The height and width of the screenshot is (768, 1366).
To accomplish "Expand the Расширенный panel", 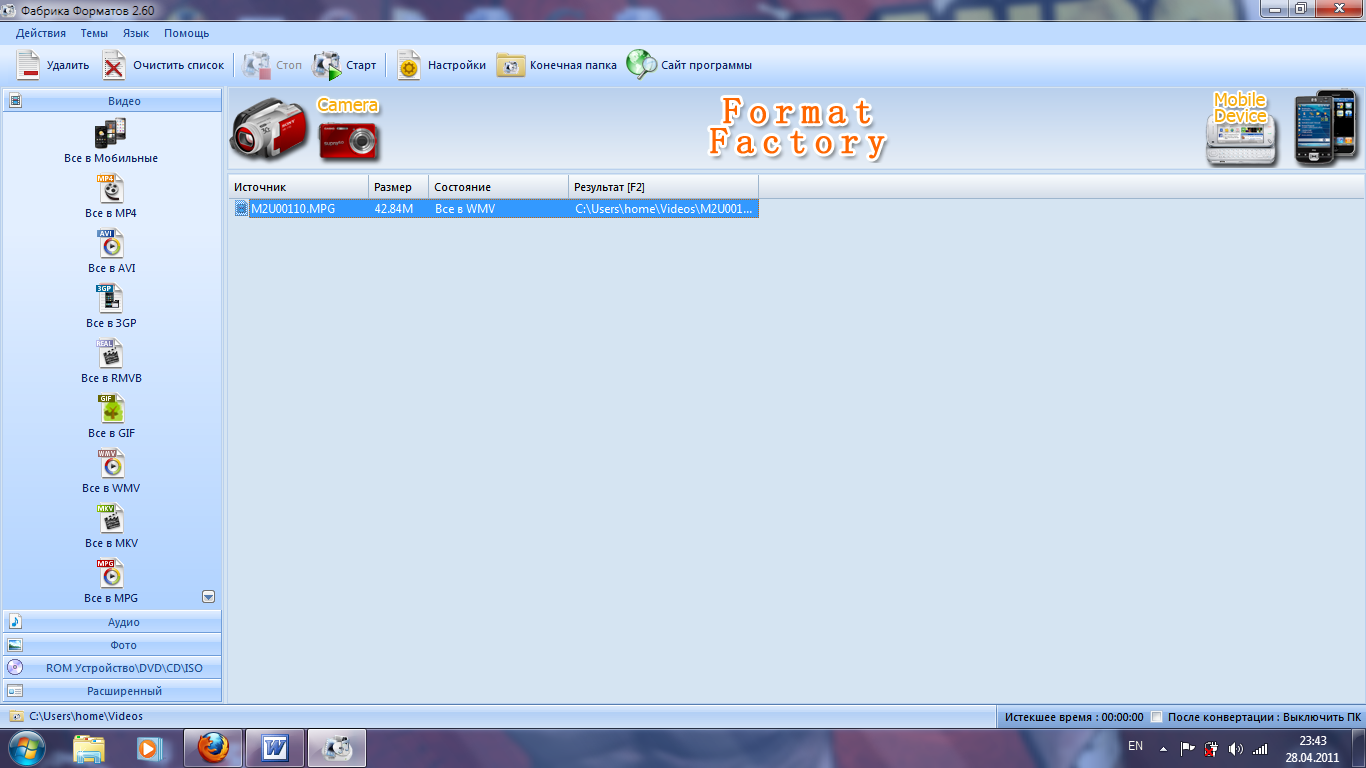I will pos(112,691).
